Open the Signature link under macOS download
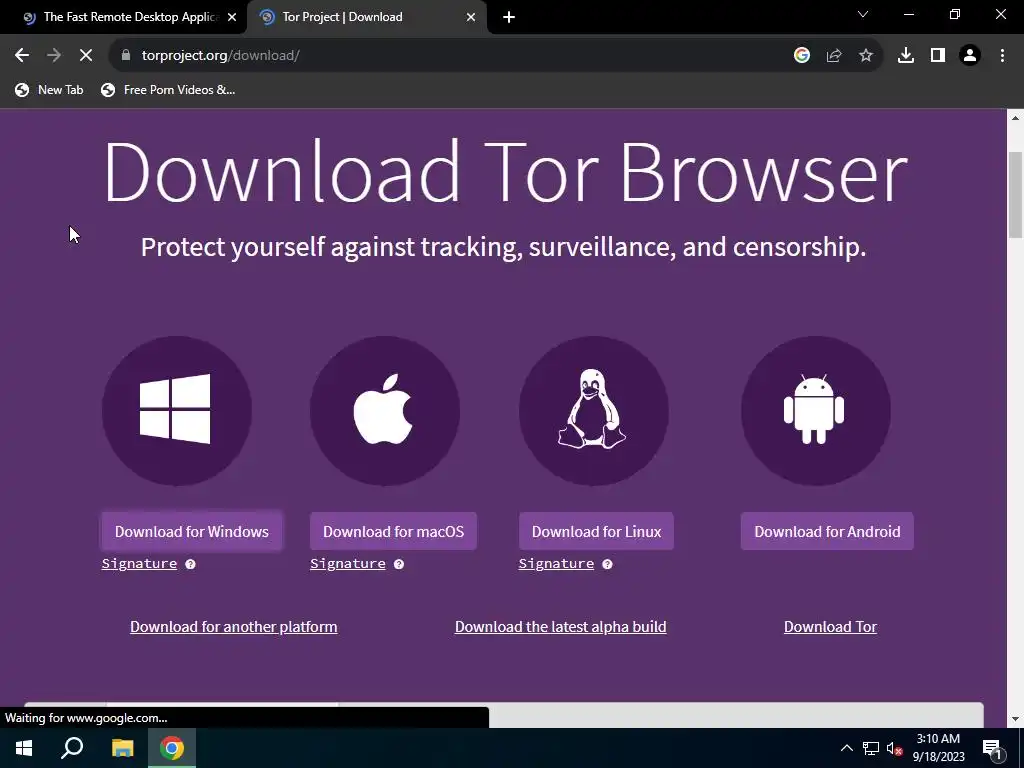The height and width of the screenshot is (768, 1024). click(347, 564)
